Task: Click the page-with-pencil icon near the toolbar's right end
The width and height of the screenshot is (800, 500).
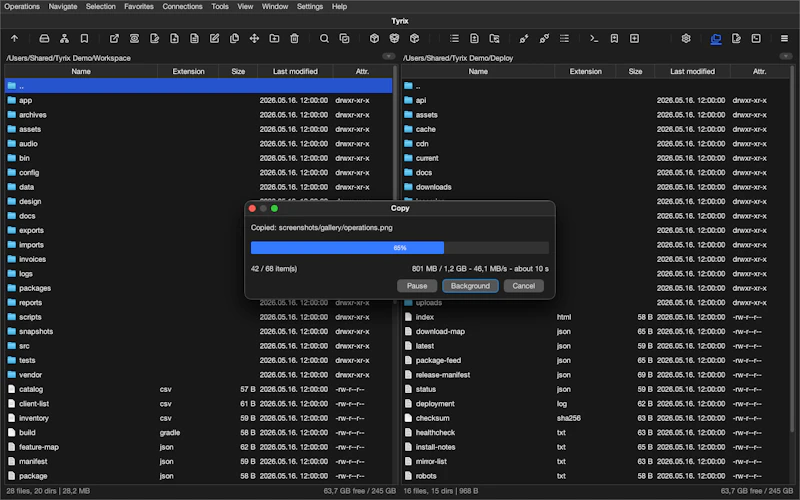Action: point(736,38)
